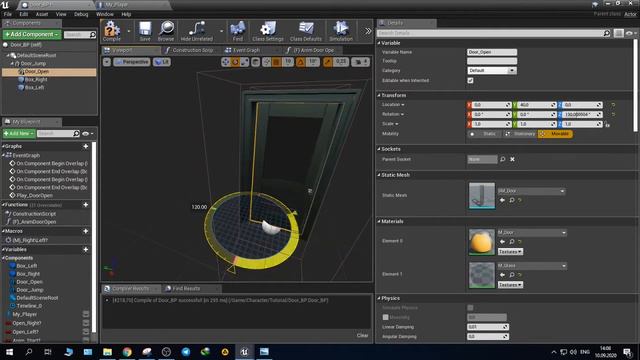Image resolution: width=640 pixels, height=360 pixels.
Task: Compile the Door_BP blueprint
Action: pos(111,31)
